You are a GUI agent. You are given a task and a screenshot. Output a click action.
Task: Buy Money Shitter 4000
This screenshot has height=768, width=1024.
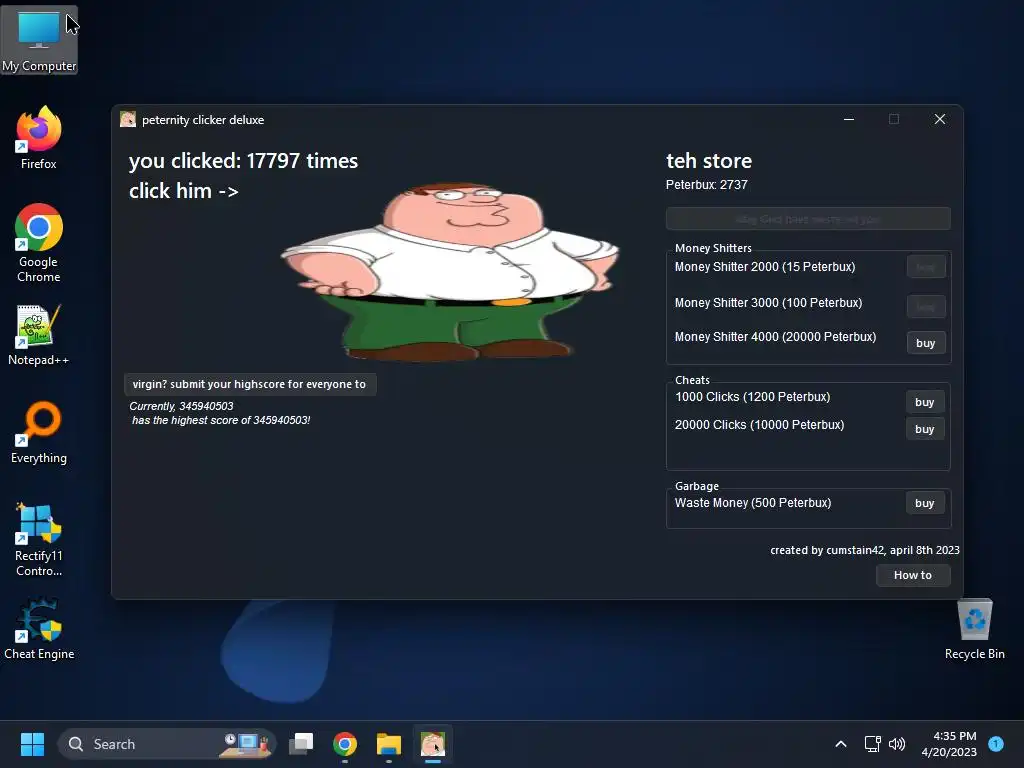925,343
